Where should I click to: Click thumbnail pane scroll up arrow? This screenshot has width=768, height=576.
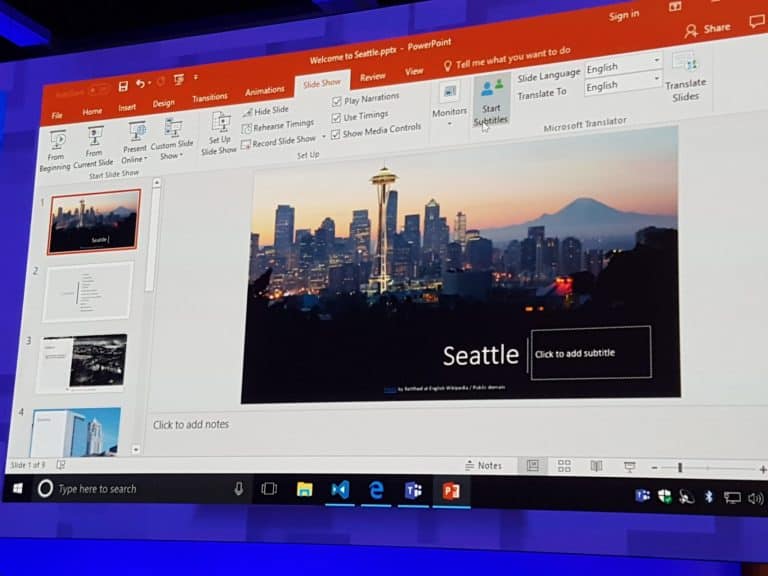click(156, 183)
